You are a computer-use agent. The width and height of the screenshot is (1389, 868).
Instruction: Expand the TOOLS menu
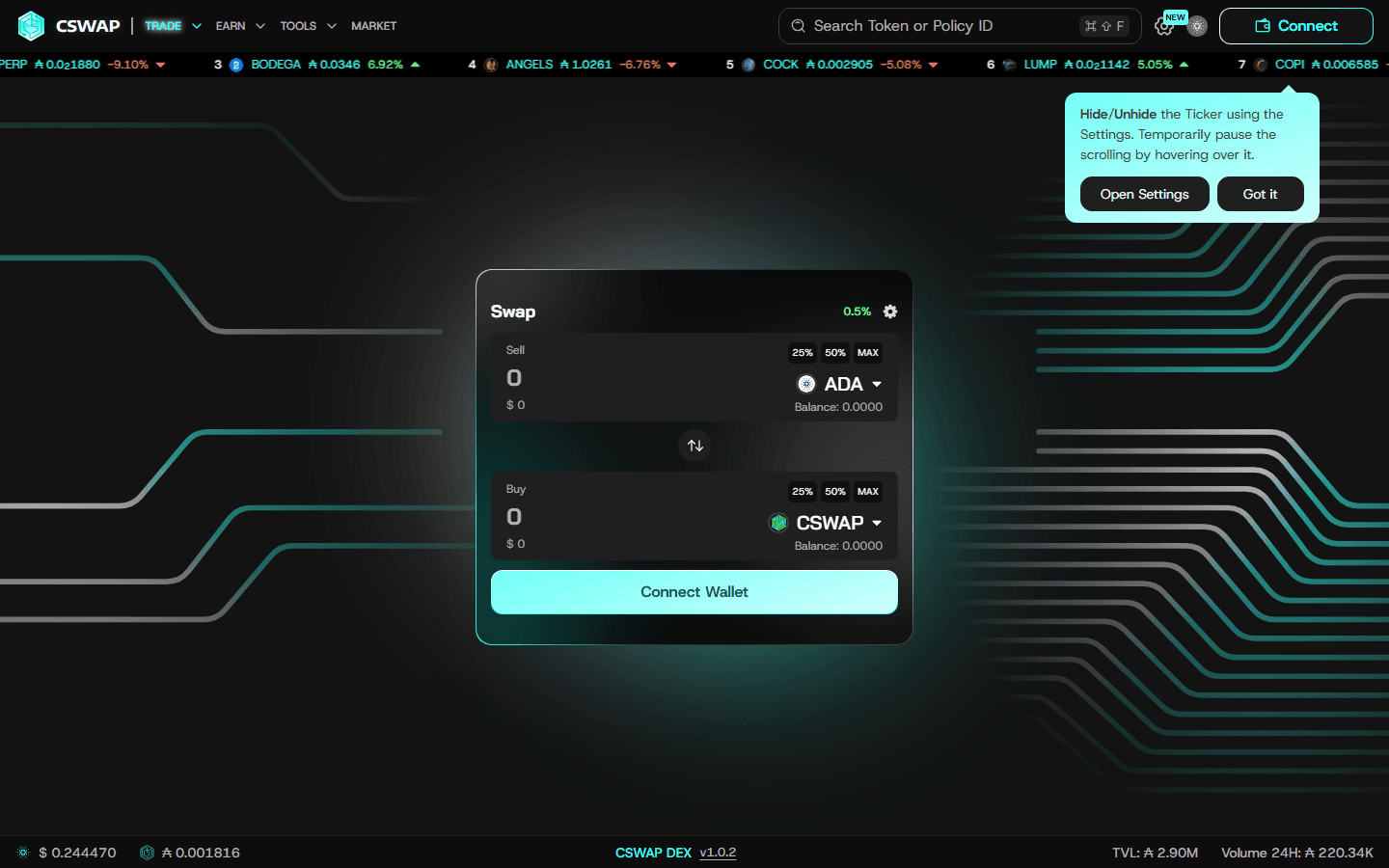coord(309,26)
